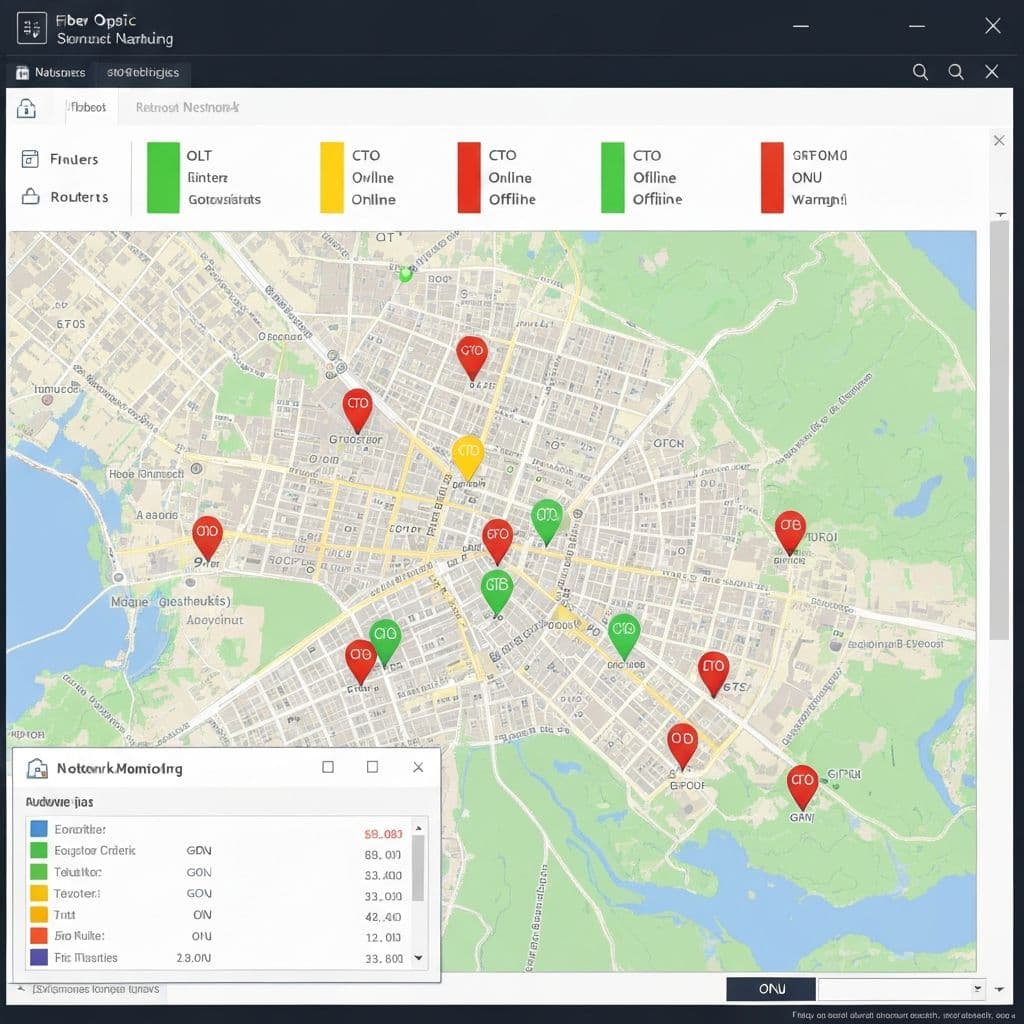Click the yellow CTO Online legend swatch

tap(331, 177)
